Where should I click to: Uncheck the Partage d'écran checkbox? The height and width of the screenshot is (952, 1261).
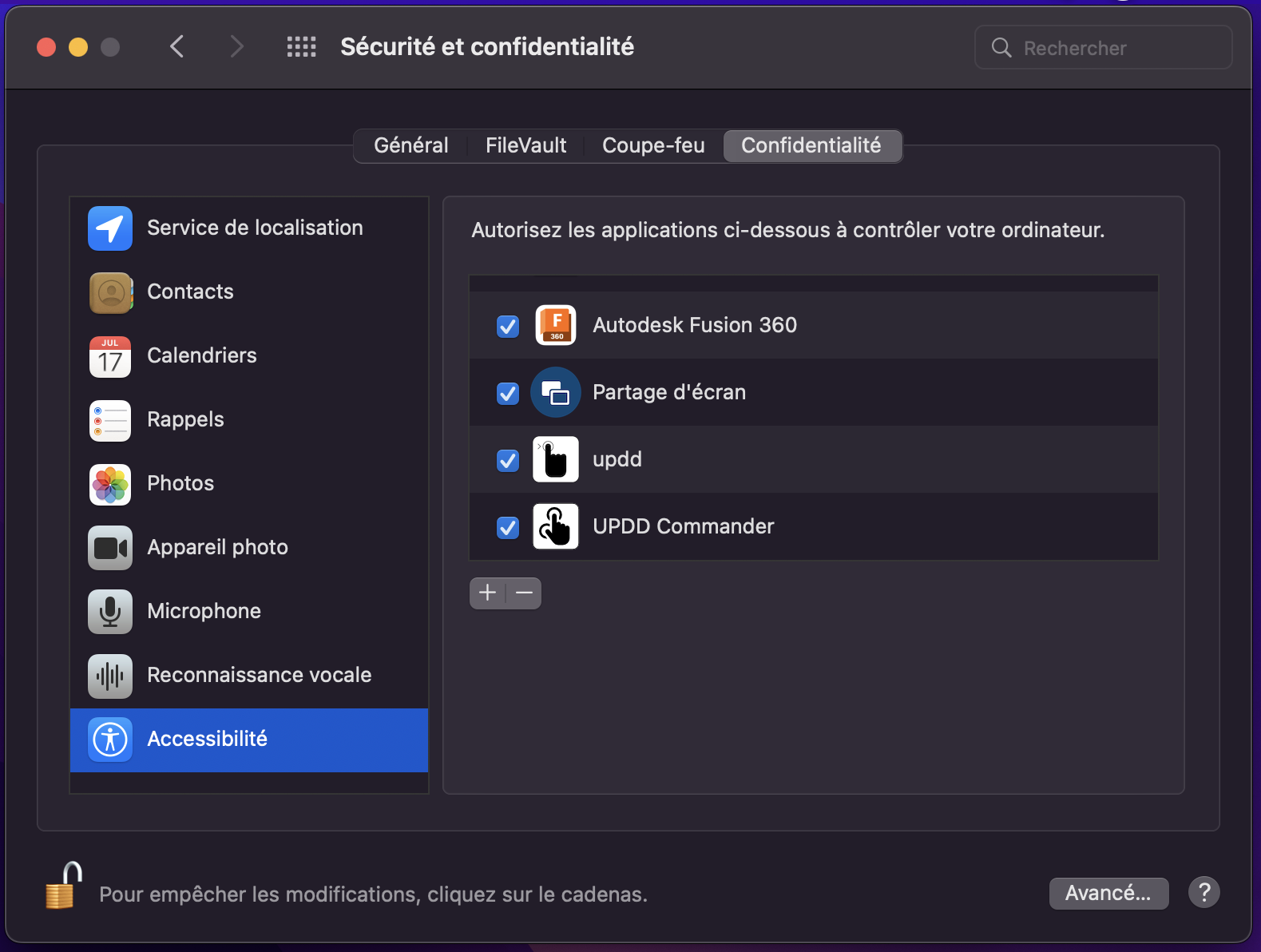pos(508,393)
